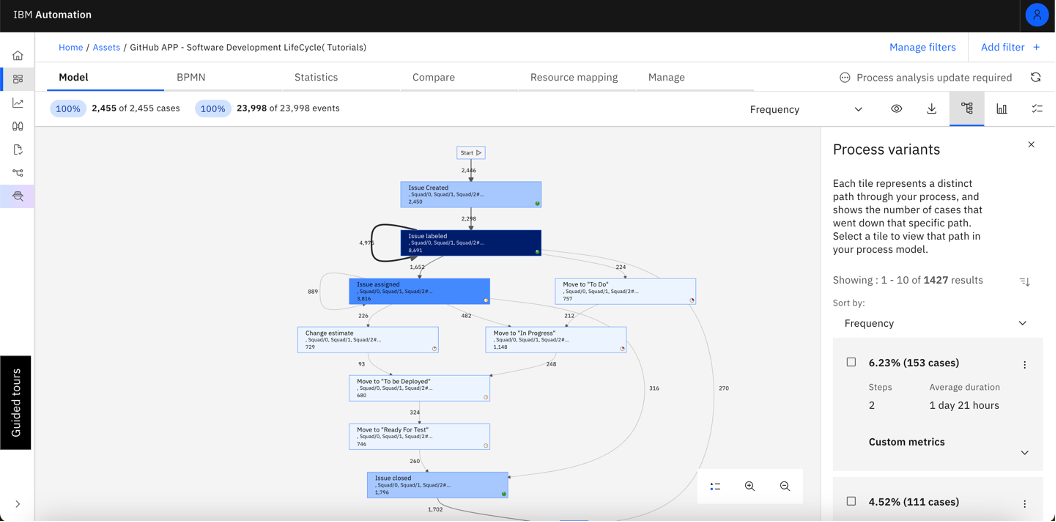This screenshot has width=1056, height=522.
Task: Check the 6.23% (153 cases) variant box
Action: (x=851, y=362)
